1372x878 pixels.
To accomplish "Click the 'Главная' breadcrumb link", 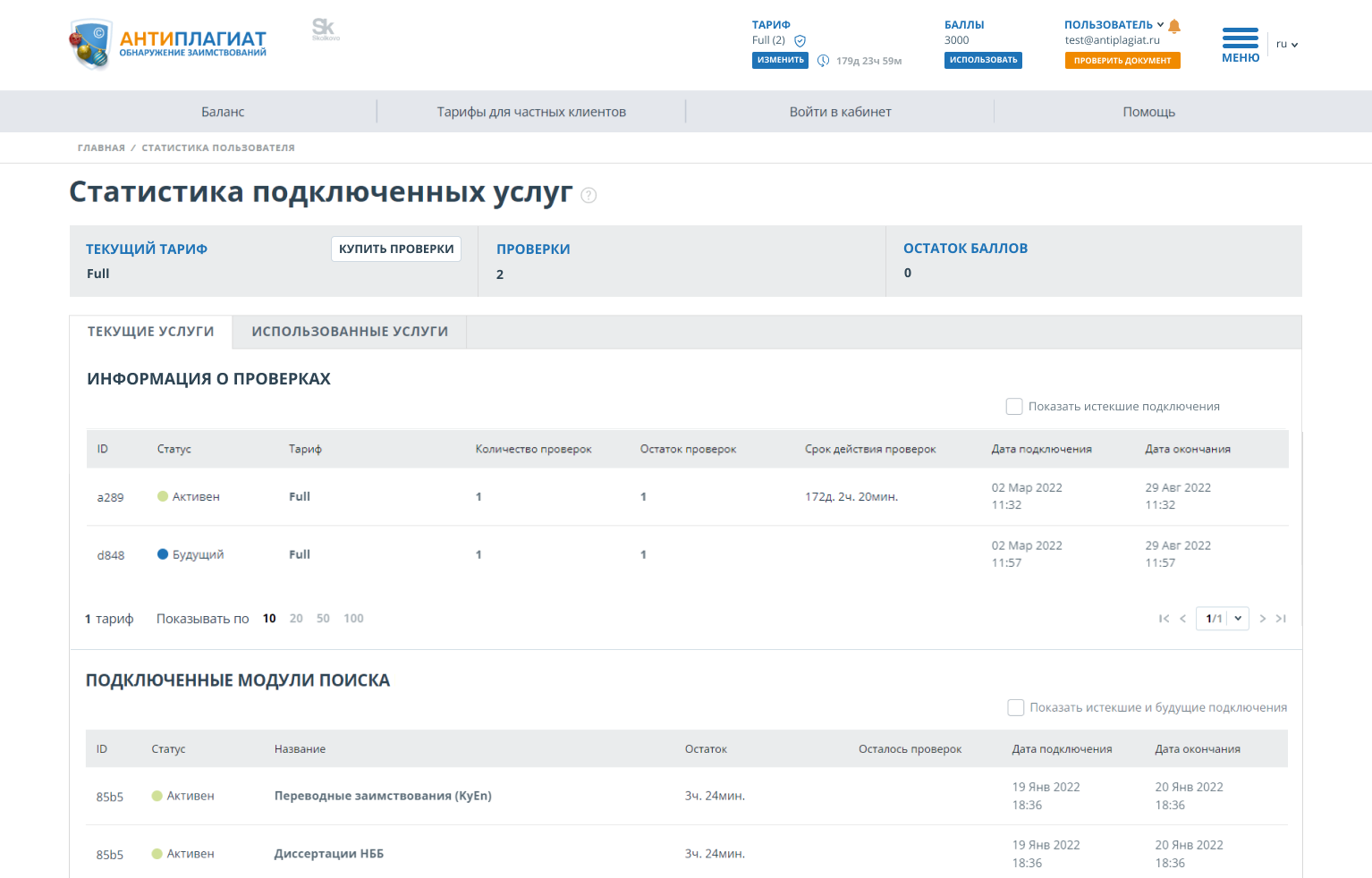I will click(101, 148).
